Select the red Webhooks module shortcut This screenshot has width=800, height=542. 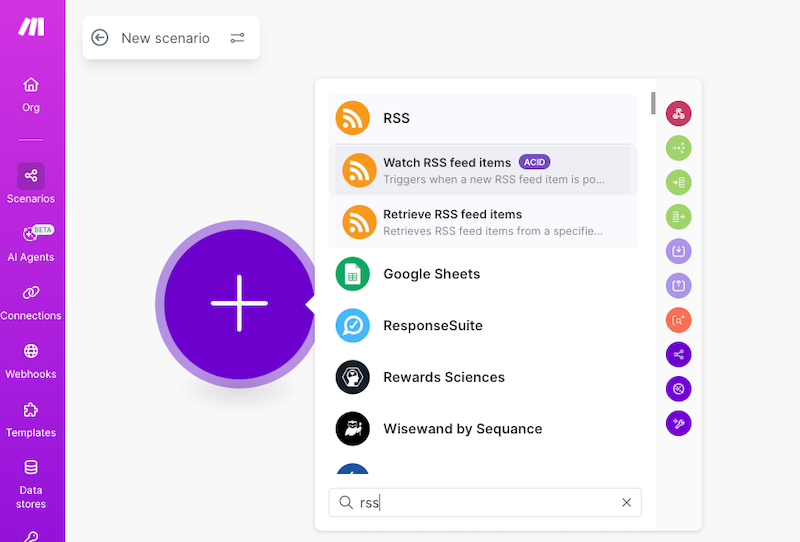point(679,114)
